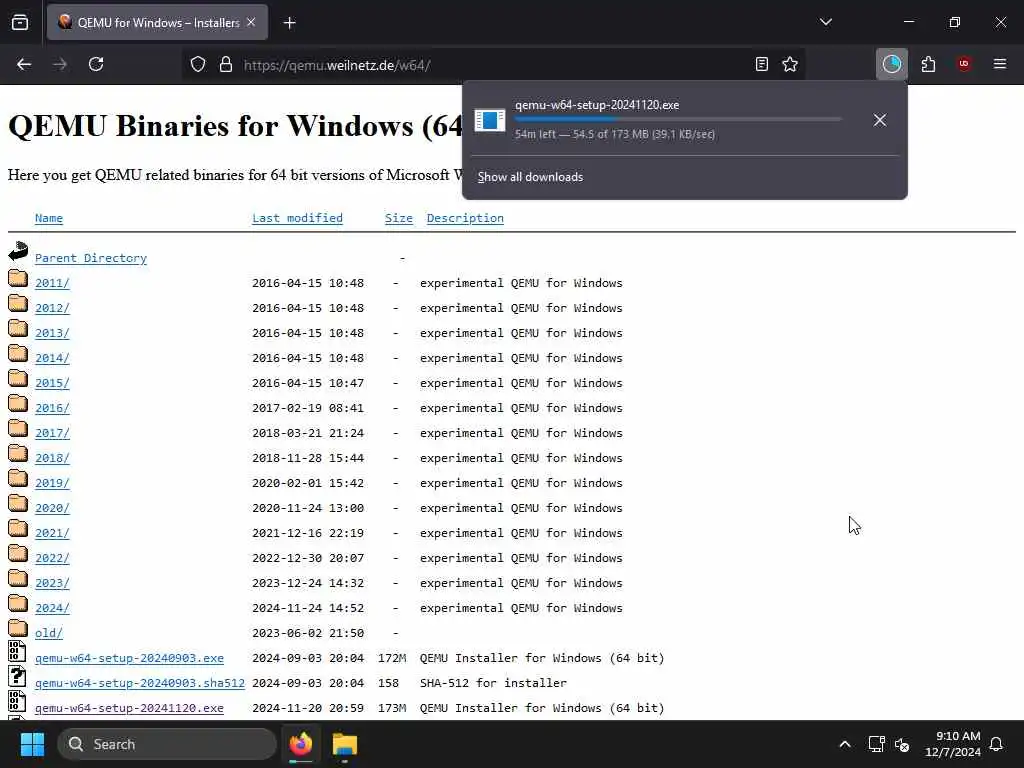1024x768 pixels.
Task: Sort listing by Name column
Action: pos(49,218)
